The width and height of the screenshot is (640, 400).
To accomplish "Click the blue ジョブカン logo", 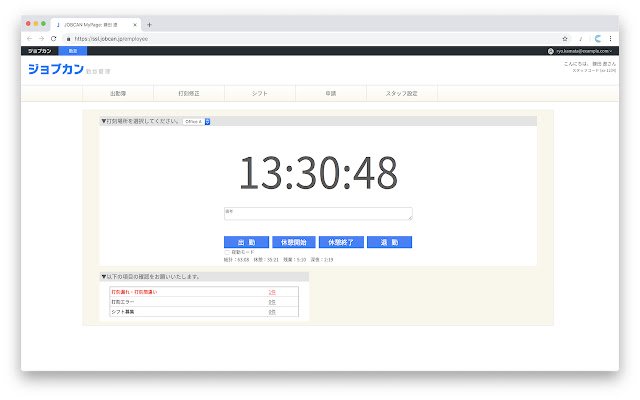I will coord(56,69).
